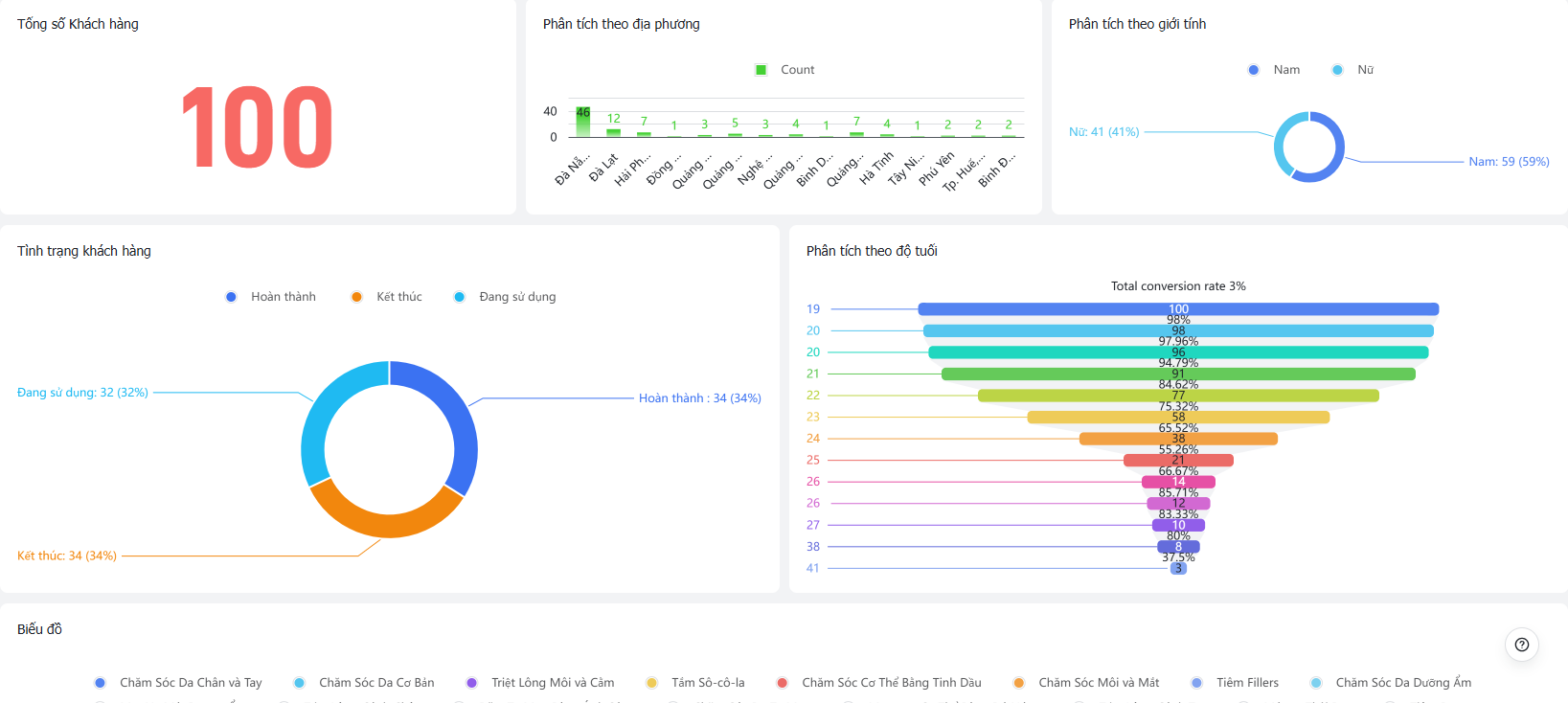
Task: Click the funnel age label 41
Action: [x=813, y=568]
